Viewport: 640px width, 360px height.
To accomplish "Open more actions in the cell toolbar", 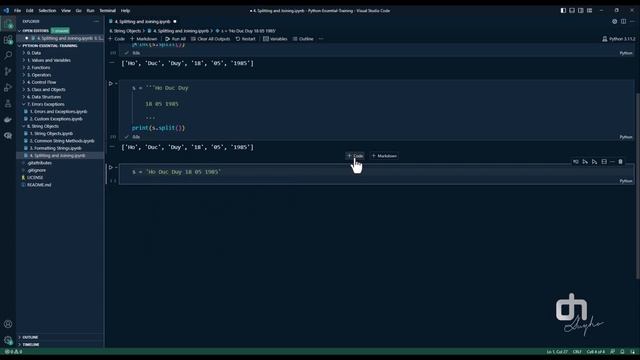I will click(612, 162).
